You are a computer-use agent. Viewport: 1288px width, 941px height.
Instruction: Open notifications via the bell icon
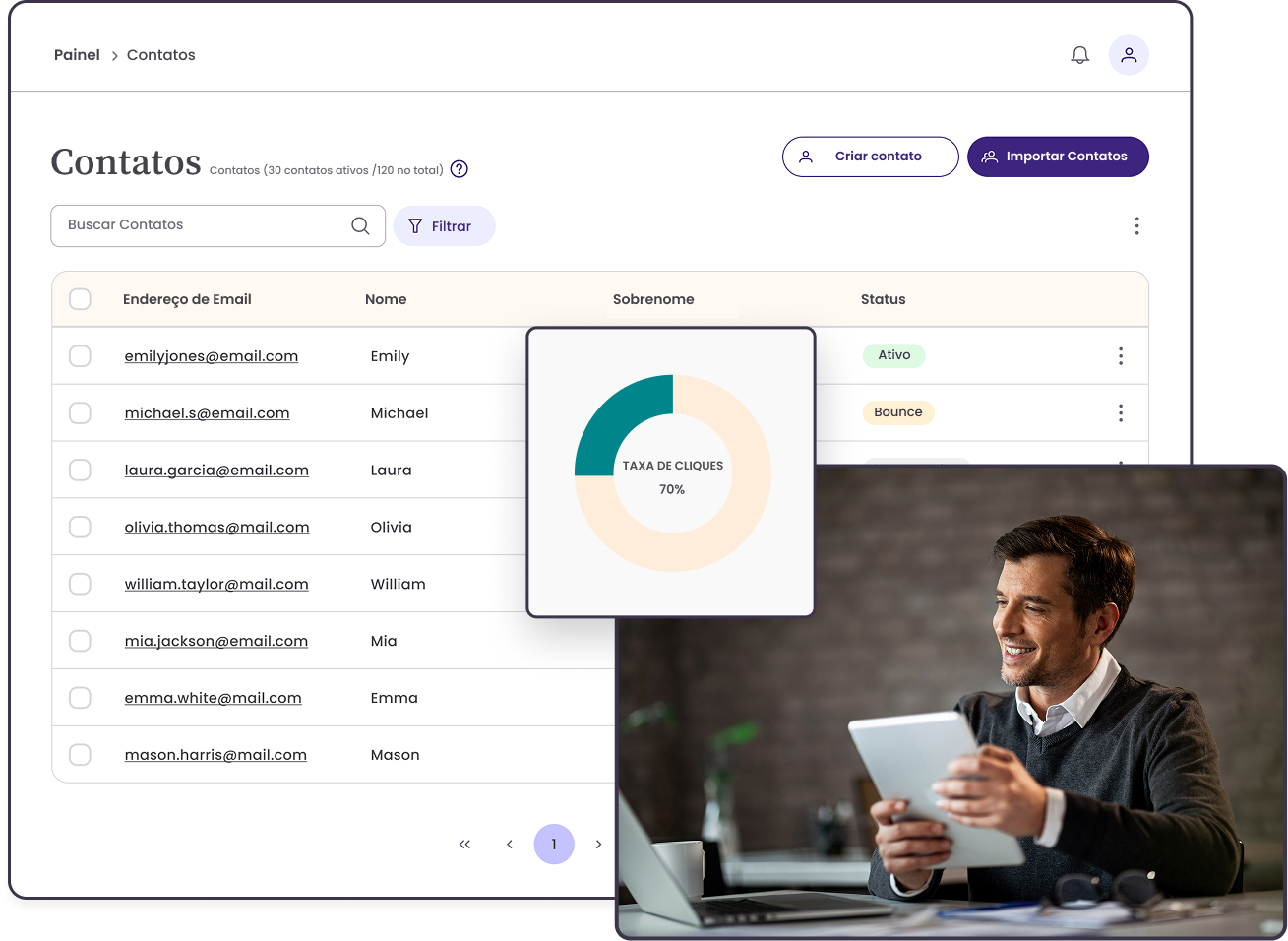[x=1079, y=54]
